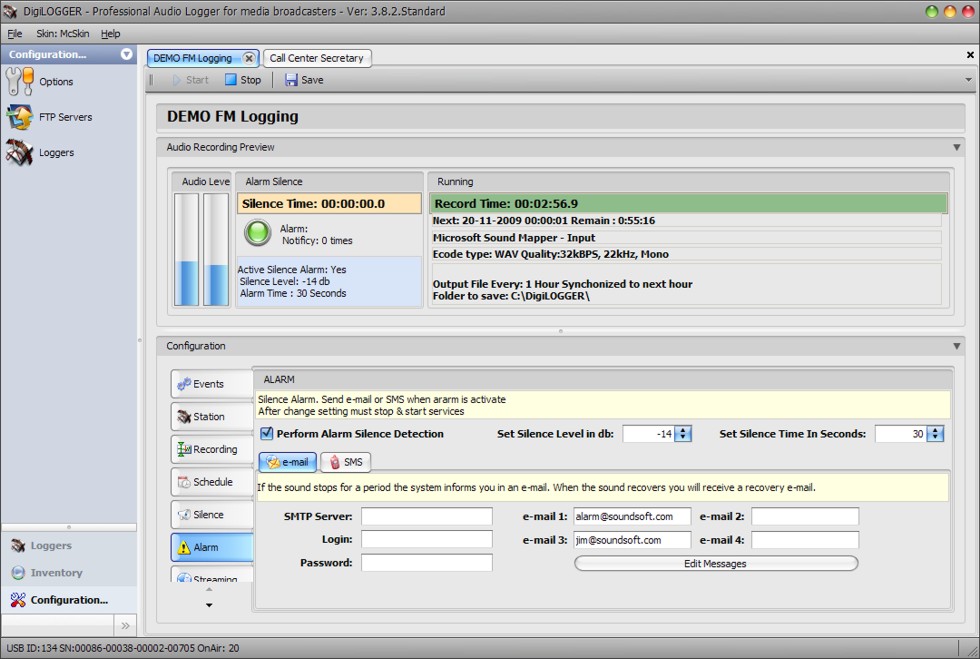Toggle Perform Alarm Silence Detection checkbox
The height and width of the screenshot is (659, 980).
[267, 434]
